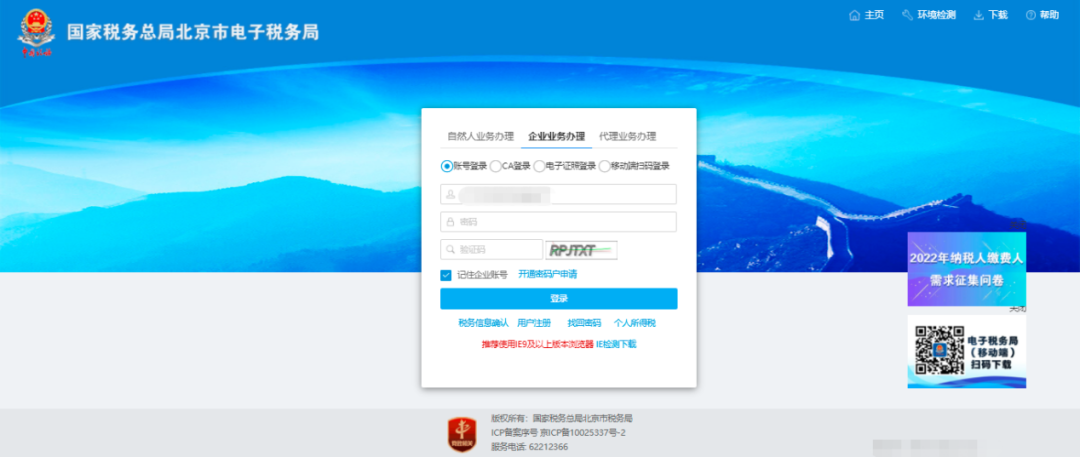Switch to 代理业务办理 tab
Screen dimensions: 1080x457
[627, 136]
